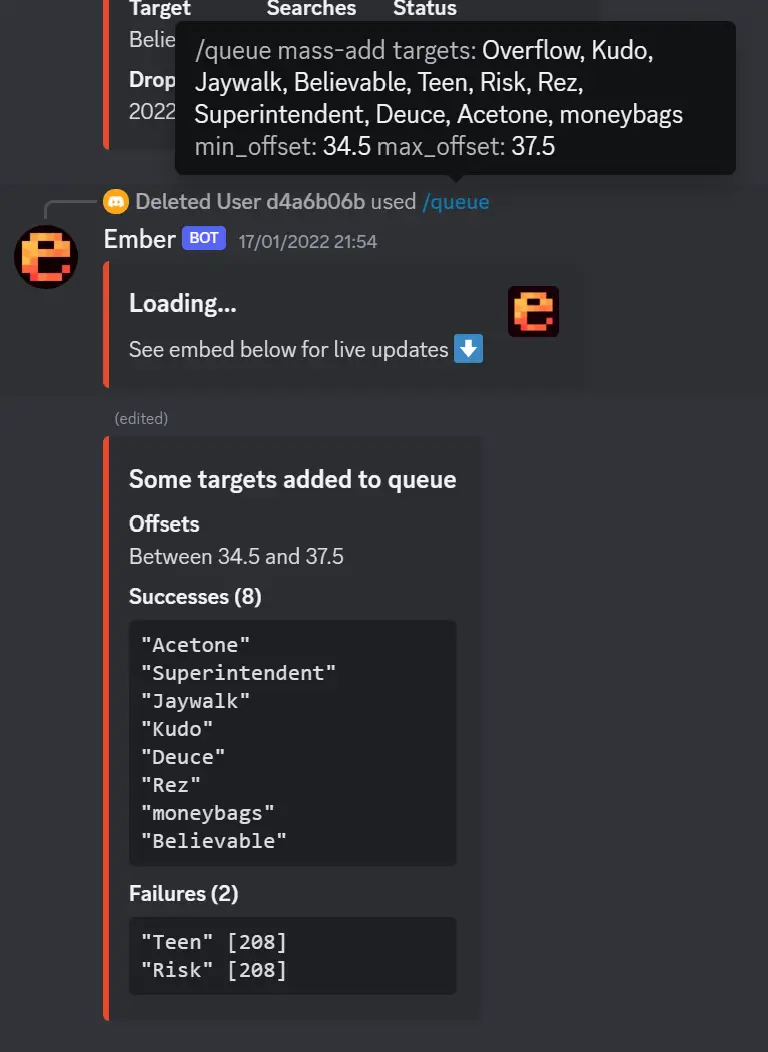768x1052 pixels.
Task: Select the "Teen" [208] failure entry
Action: [x=214, y=942]
